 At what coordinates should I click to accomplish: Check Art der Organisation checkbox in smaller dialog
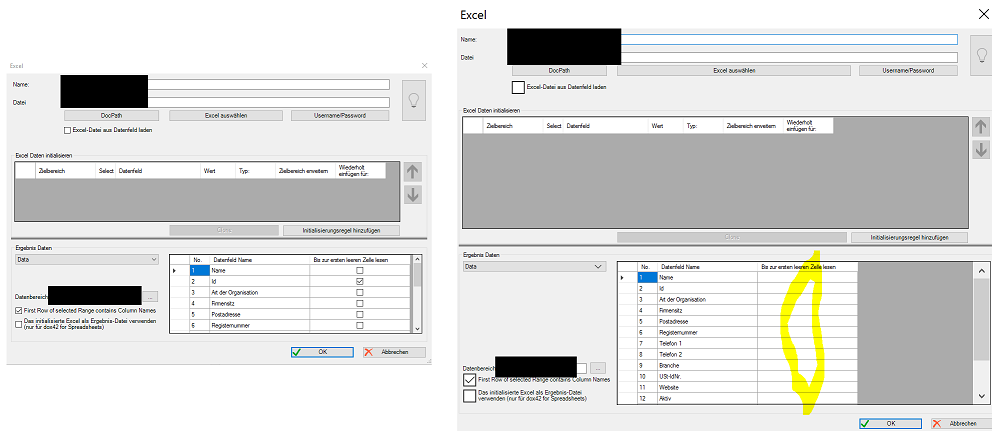pos(360,292)
